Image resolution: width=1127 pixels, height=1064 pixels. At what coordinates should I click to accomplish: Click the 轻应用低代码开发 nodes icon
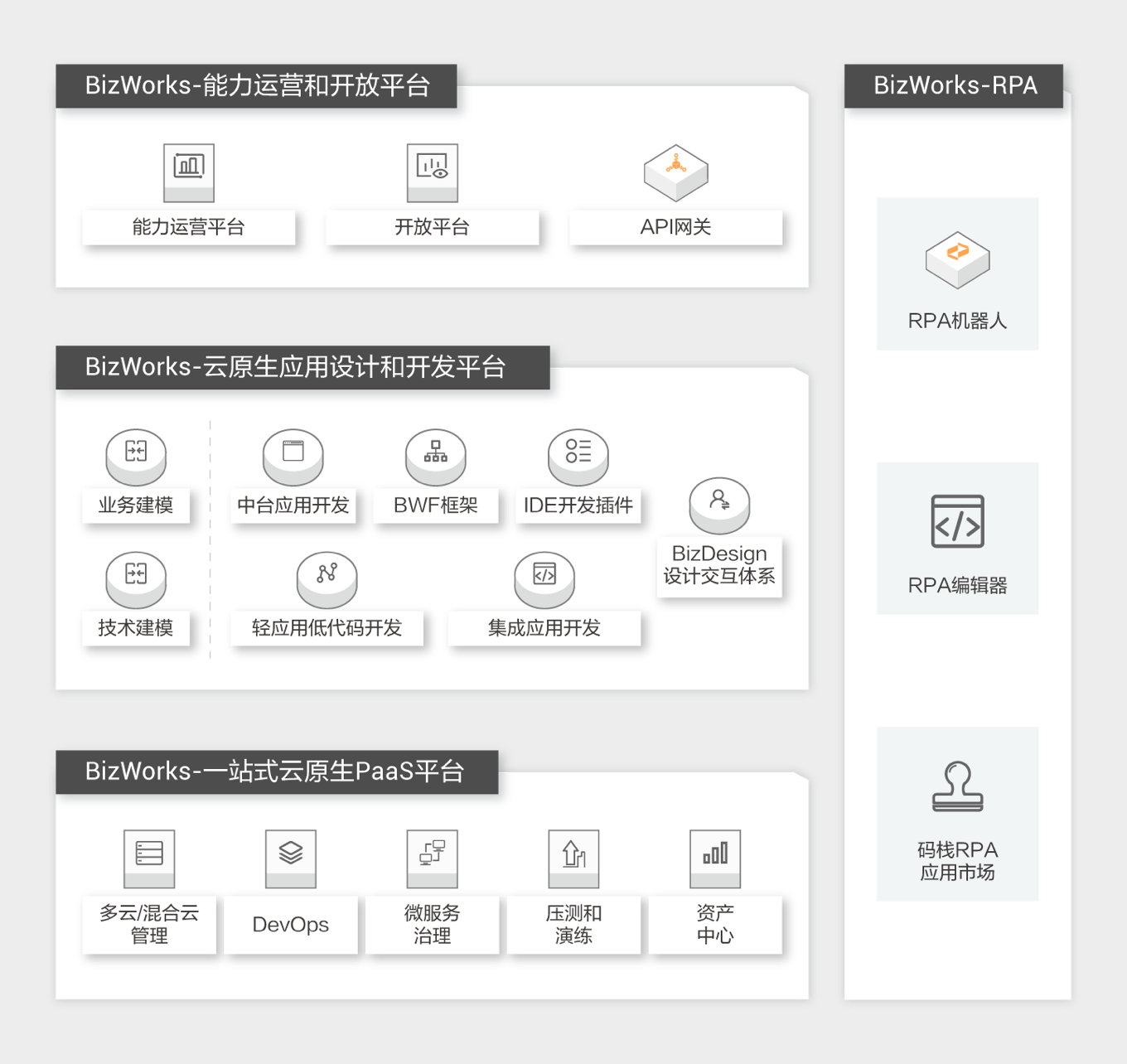tap(327, 579)
